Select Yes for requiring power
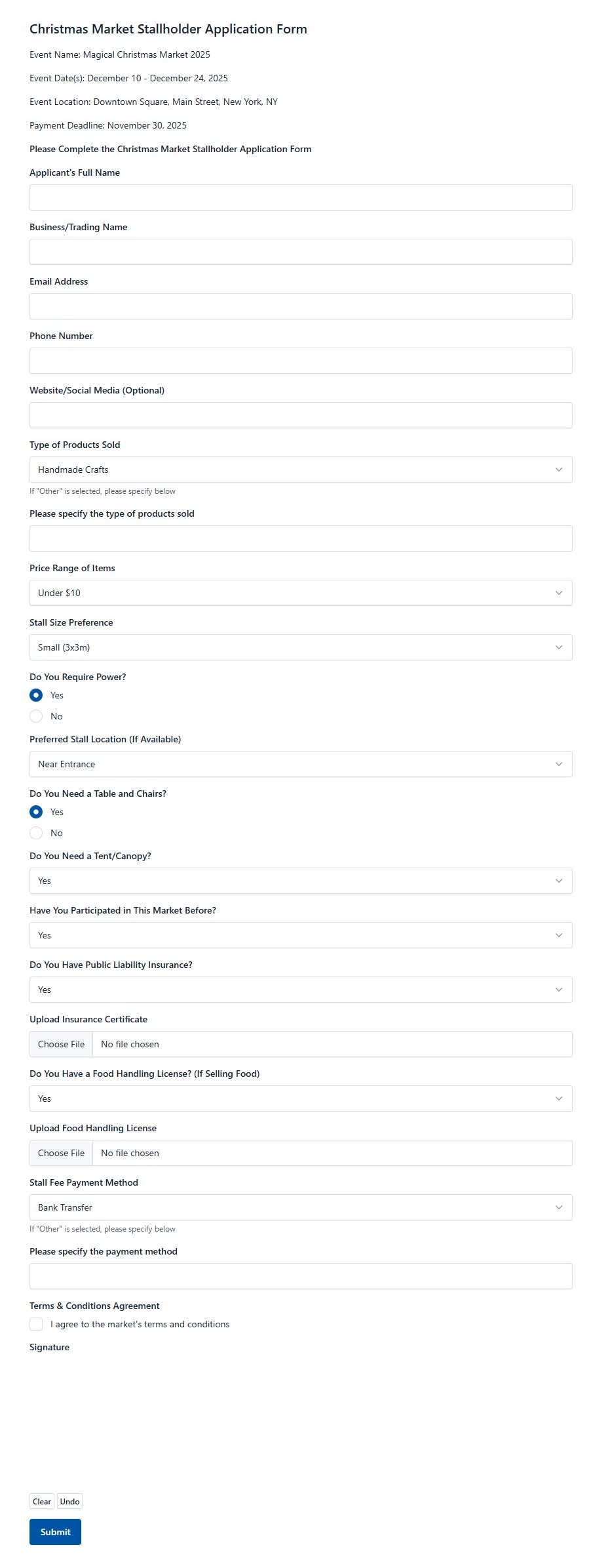The image size is (593, 1568). click(36, 695)
